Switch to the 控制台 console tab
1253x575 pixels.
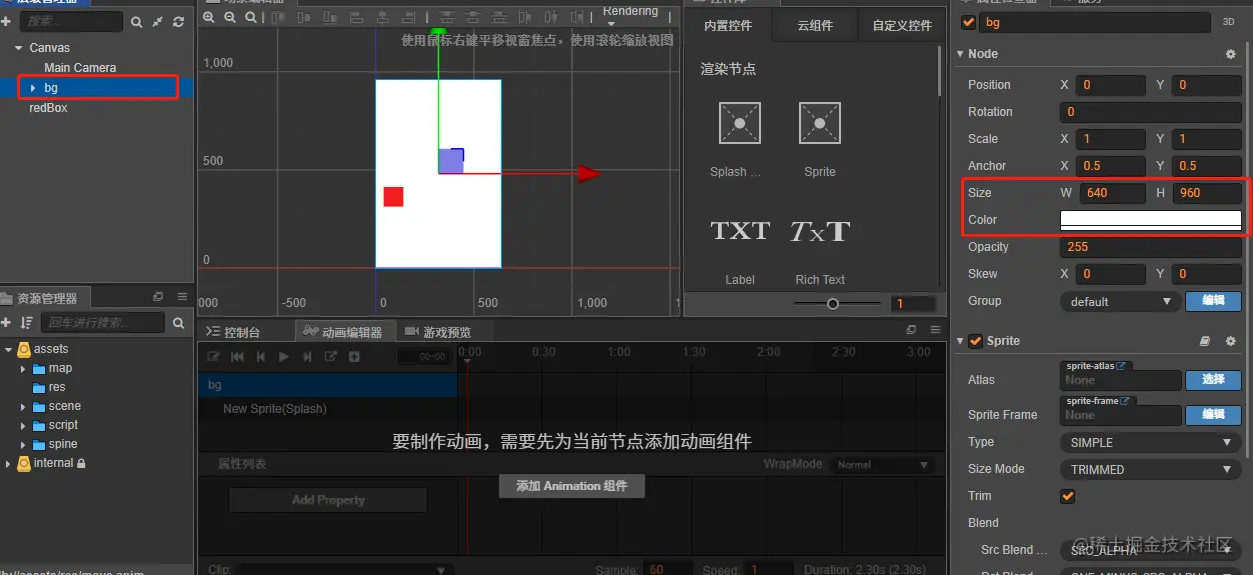(x=234, y=332)
